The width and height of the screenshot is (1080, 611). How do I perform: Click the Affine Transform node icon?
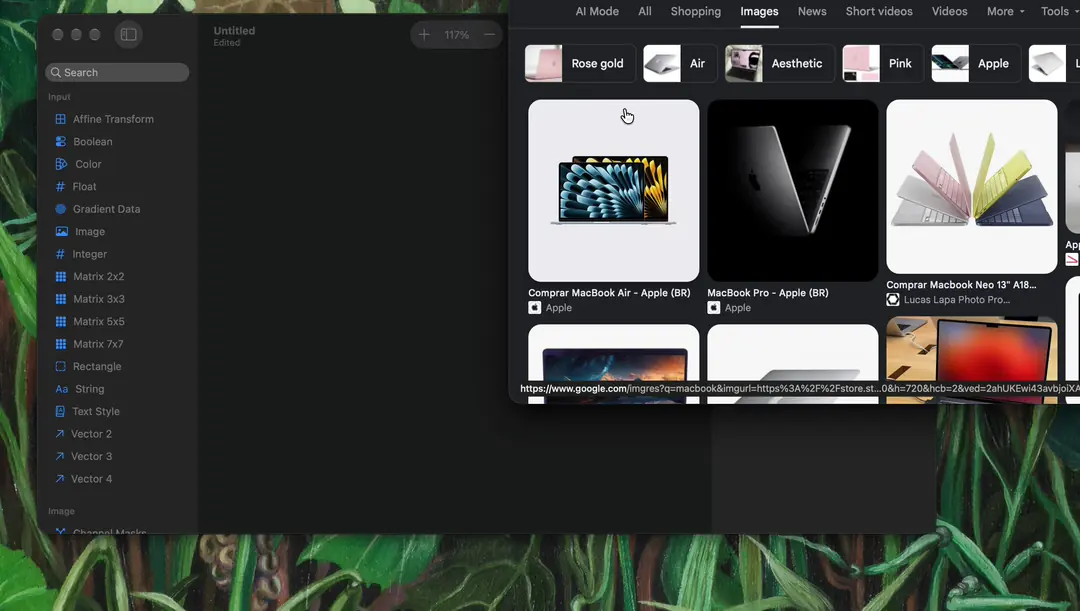pos(61,119)
